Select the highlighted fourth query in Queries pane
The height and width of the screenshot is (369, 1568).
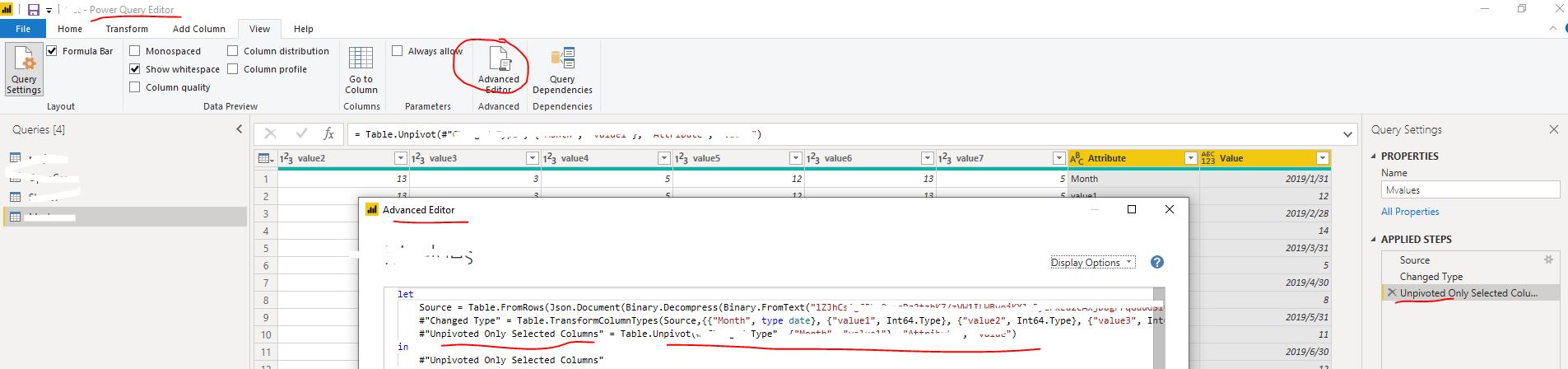tap(125, 217)
